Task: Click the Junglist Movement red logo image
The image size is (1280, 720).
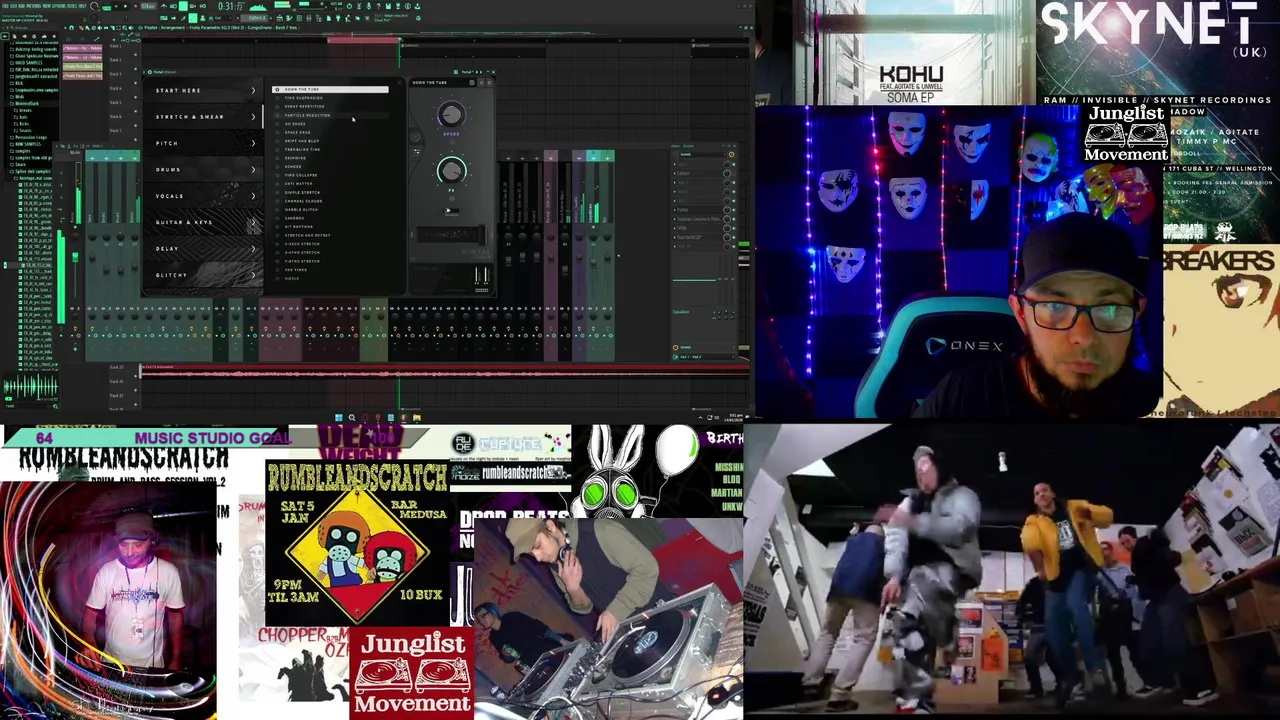Action: click(413, 675)
